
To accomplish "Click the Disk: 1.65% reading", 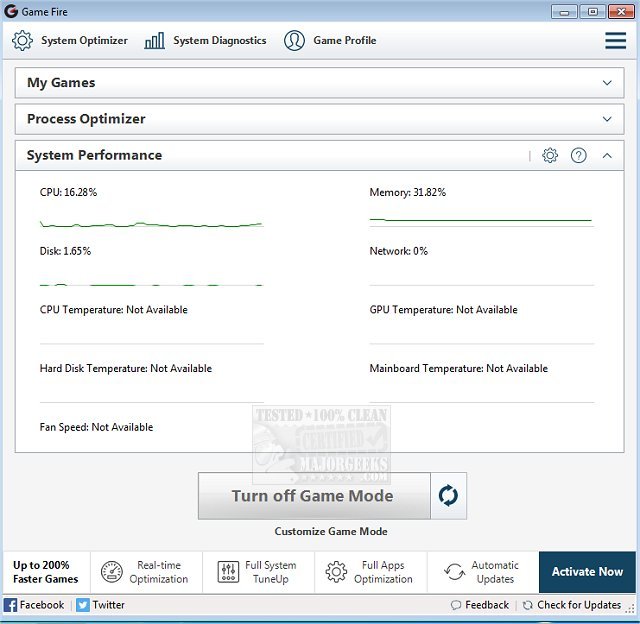I will click(x=65, y=251).
